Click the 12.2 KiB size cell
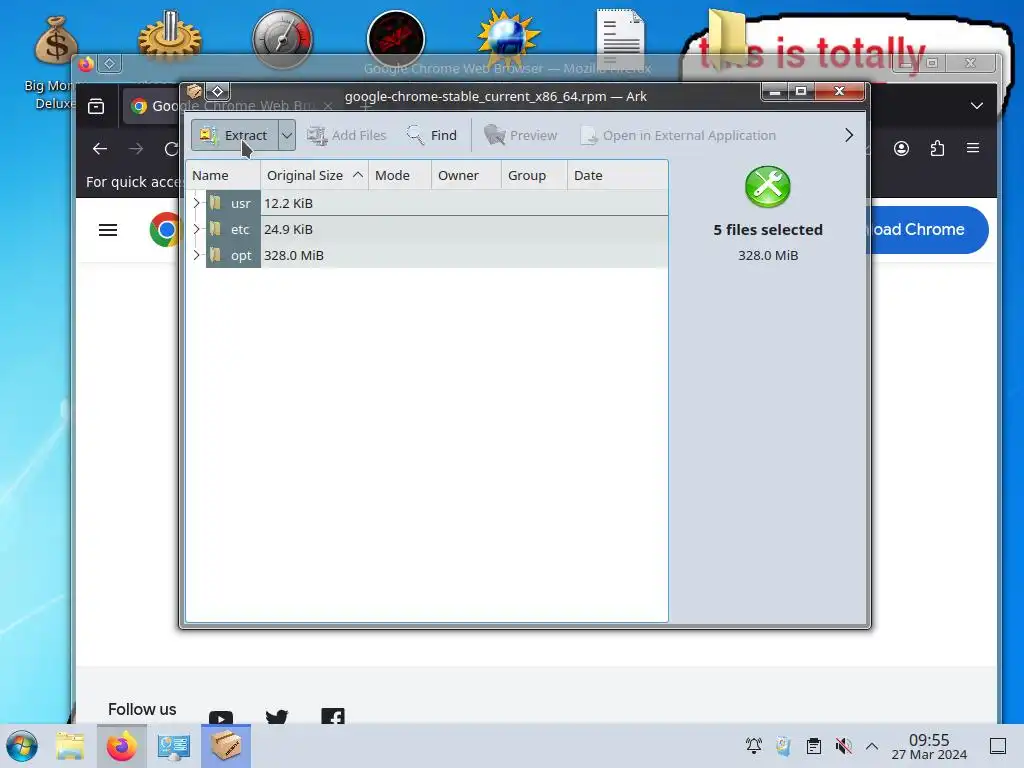The width and height of the screenshot is (1024, 768). [288, 203]
